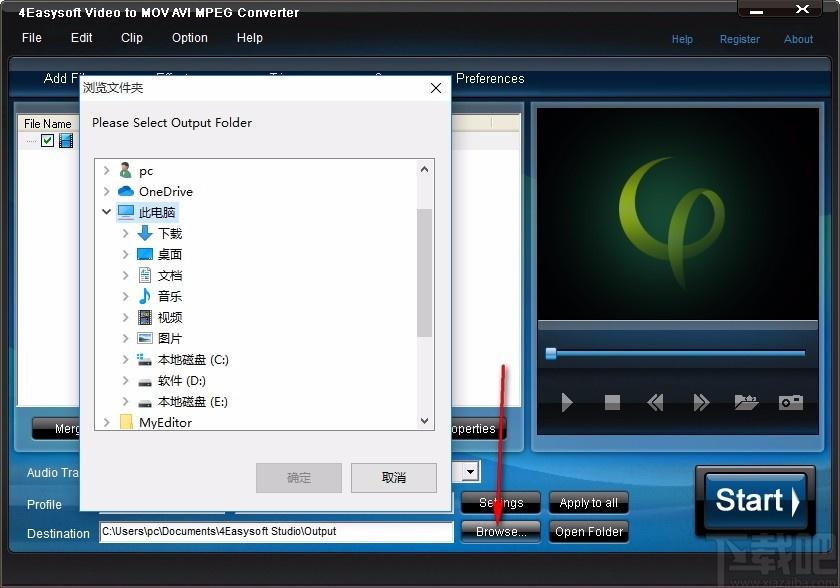Click the 此电脑 computer icon

coord(126,212)
